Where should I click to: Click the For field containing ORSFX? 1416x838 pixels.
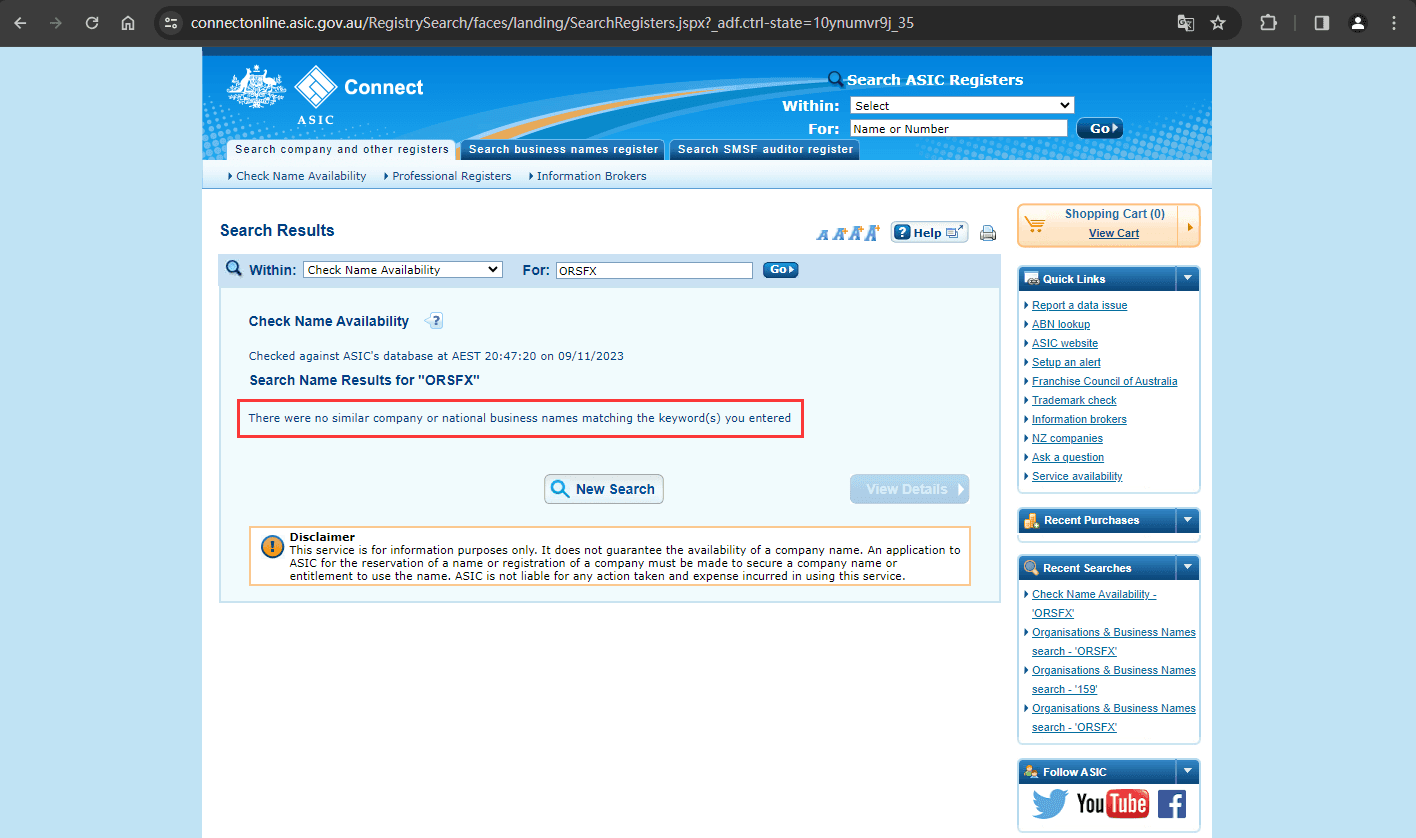654,270
